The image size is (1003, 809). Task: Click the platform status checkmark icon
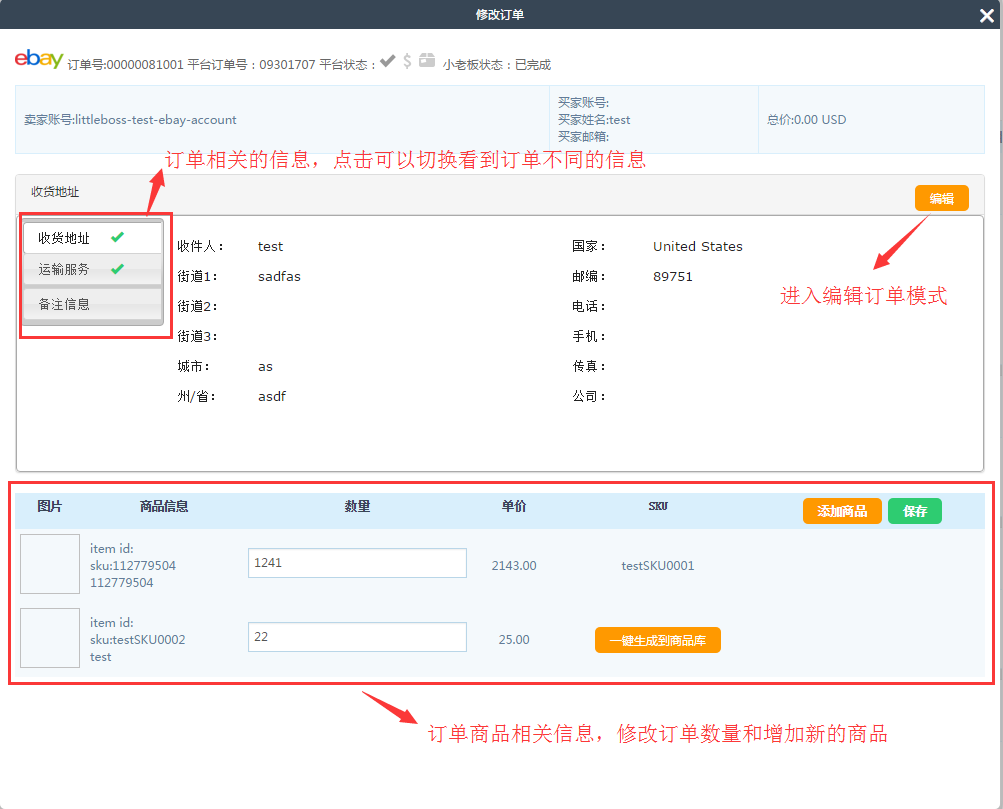[x=388, y=61]
